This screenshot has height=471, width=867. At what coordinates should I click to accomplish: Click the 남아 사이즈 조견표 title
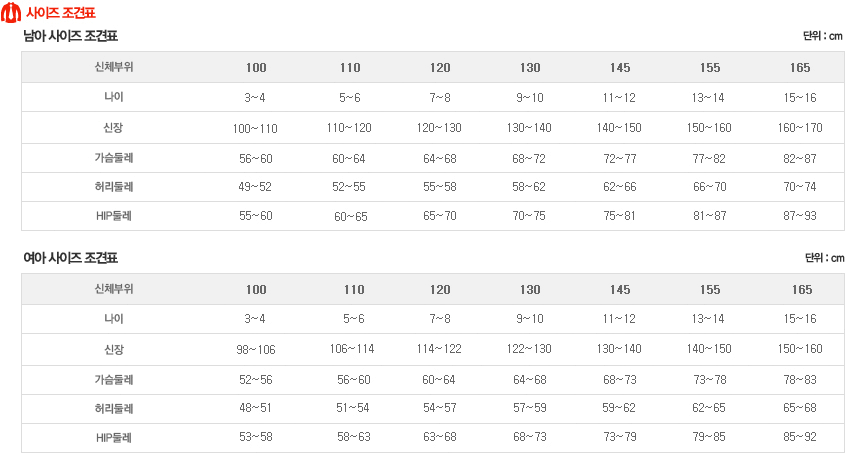70,36
